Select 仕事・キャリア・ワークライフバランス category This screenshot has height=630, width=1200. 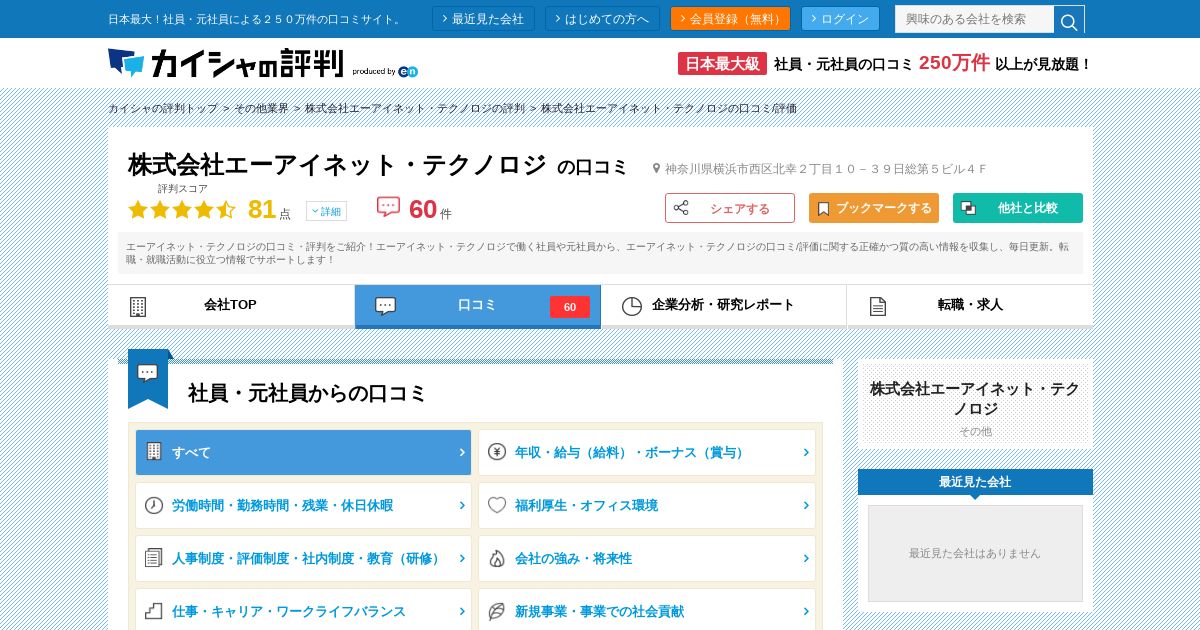tap(303, 611)
